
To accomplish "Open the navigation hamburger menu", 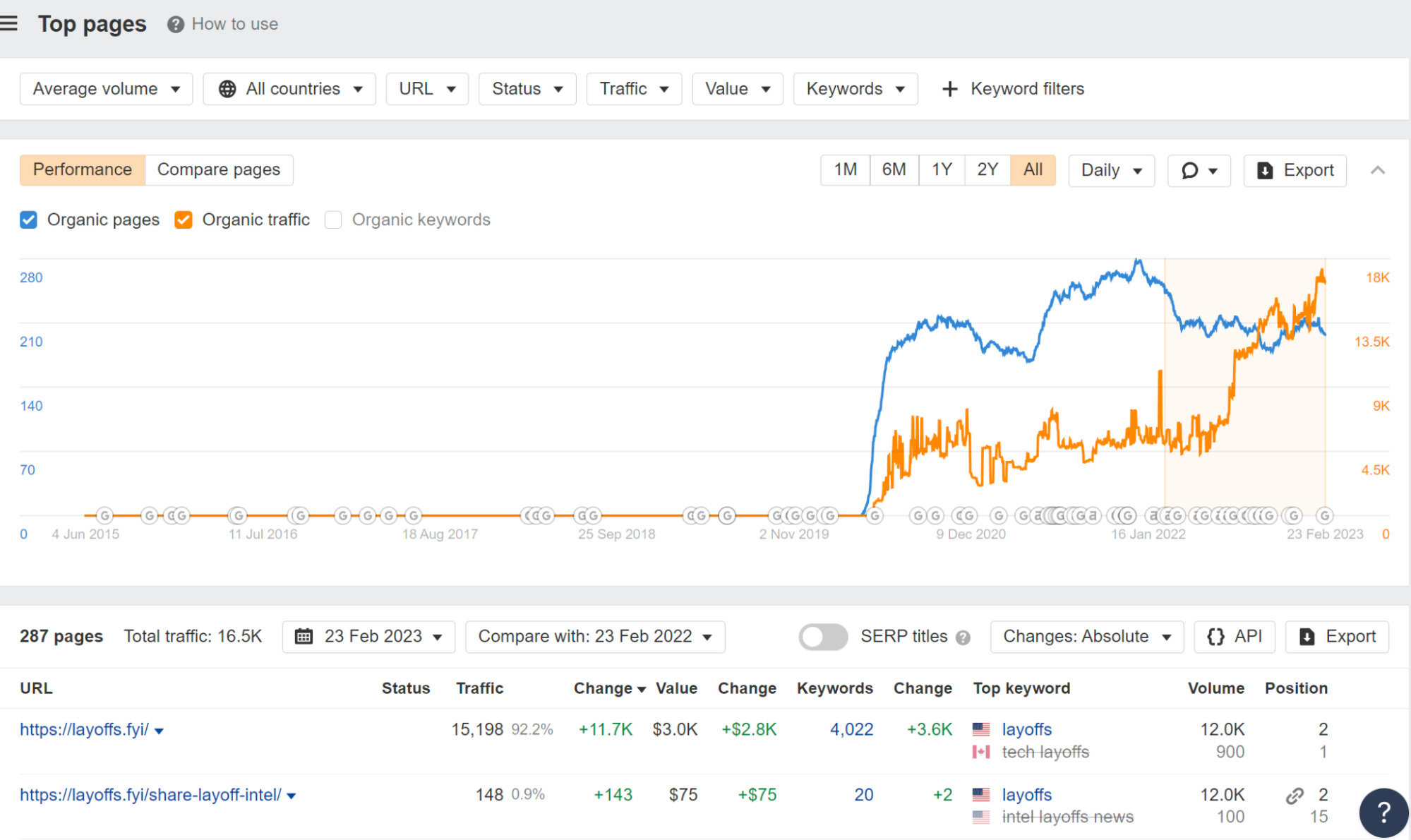I will [10, 23].
